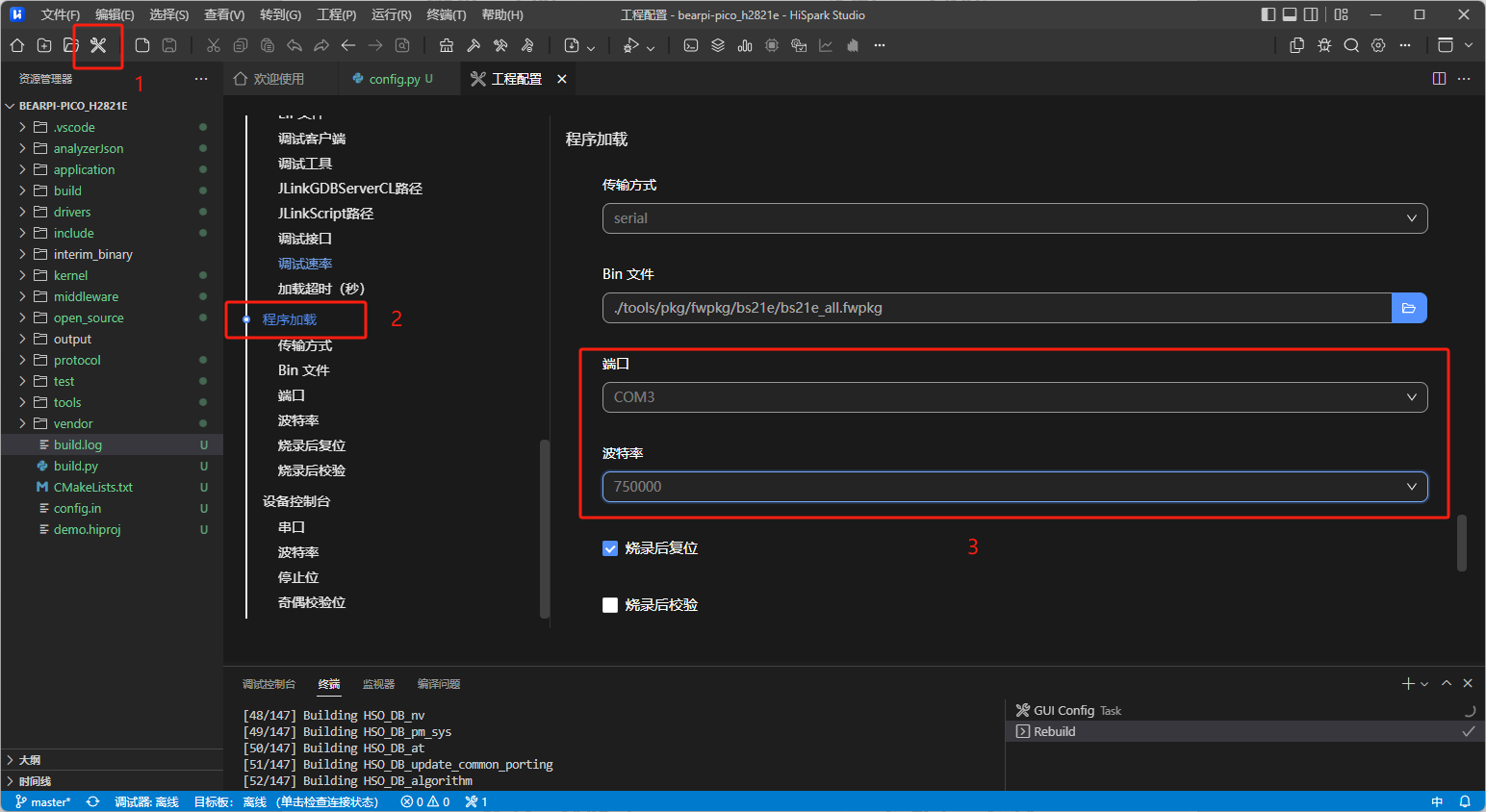The width and height of the screenshot is (1486, 812).
Task: Open the 工程(P) menu
Action: 337,14
